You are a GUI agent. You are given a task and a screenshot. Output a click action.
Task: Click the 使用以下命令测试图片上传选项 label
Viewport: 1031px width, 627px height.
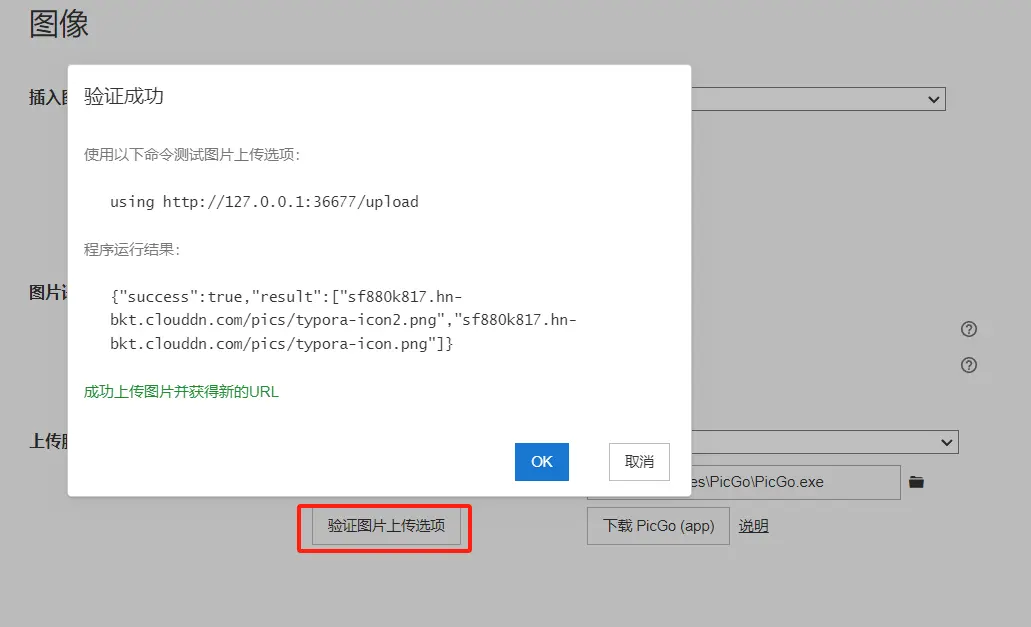(x=192, y=155)
